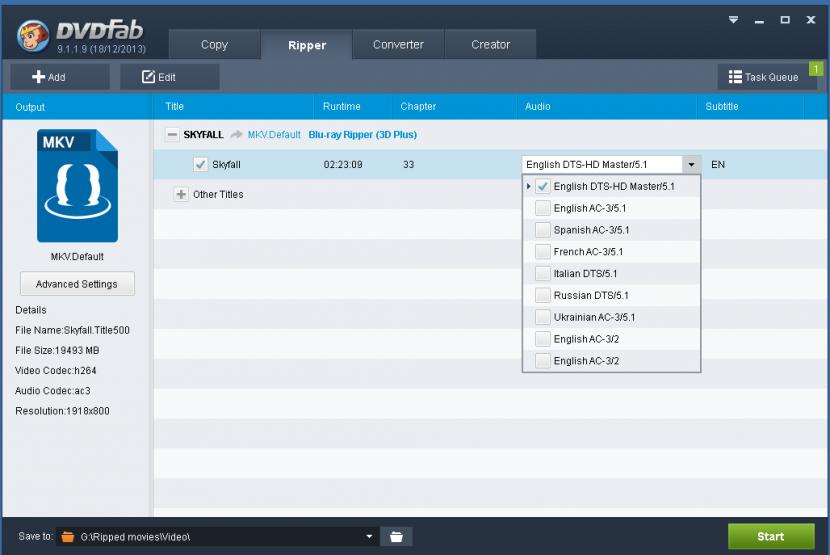Open Advanced Settings

(x=77, y=284)
